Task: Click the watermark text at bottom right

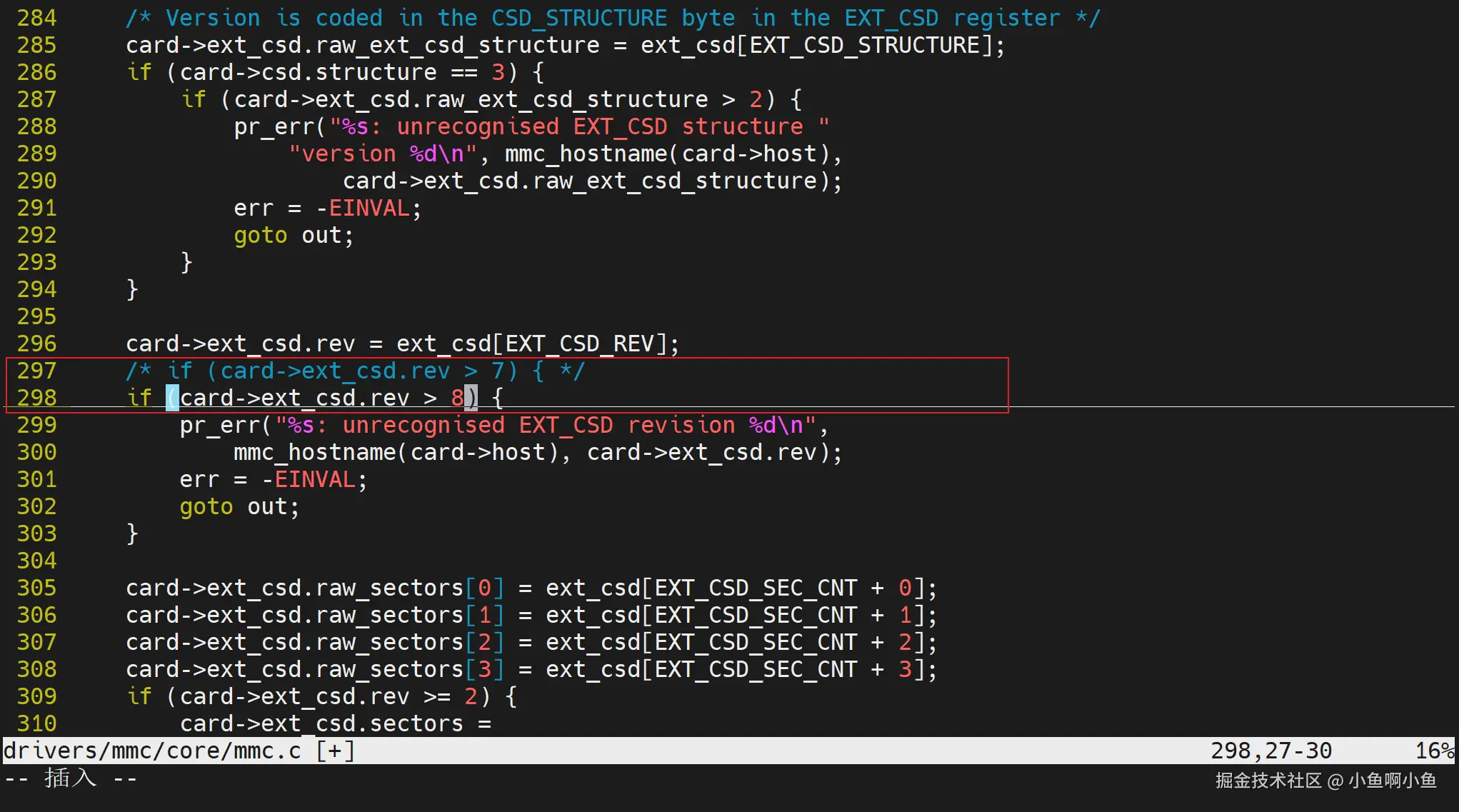Action: [x=1325, y=781]
